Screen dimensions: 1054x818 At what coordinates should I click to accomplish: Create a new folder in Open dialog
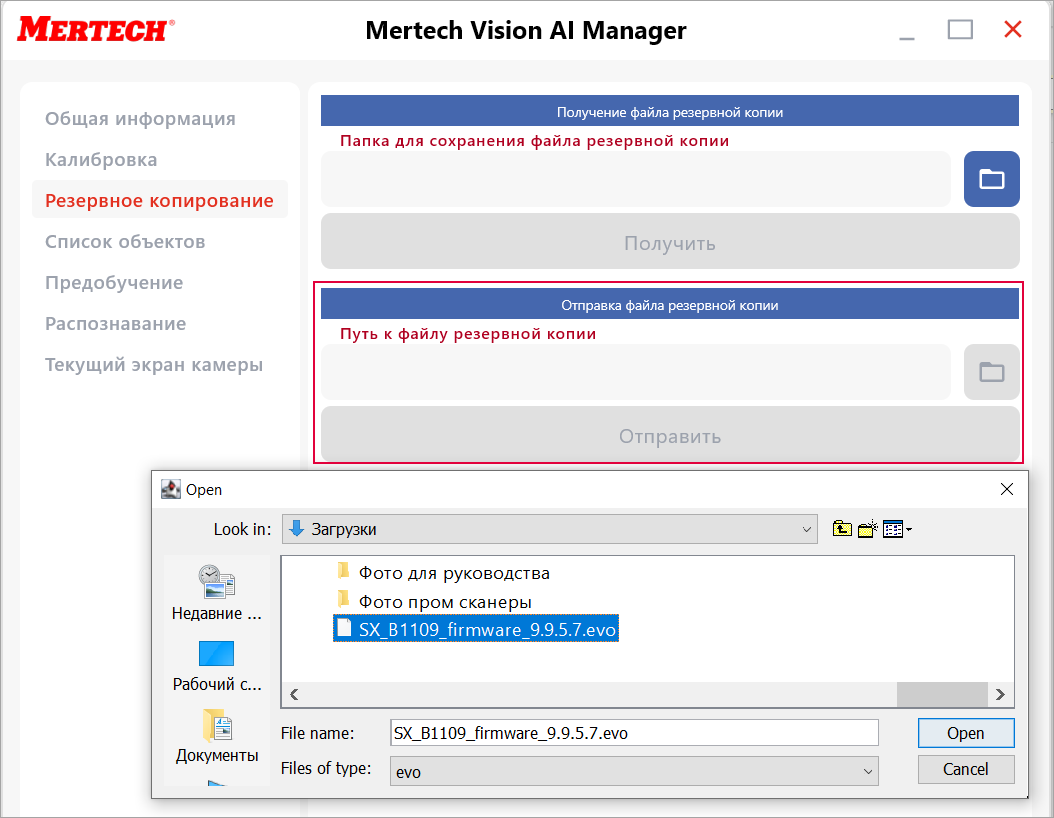tap(867, 529)
